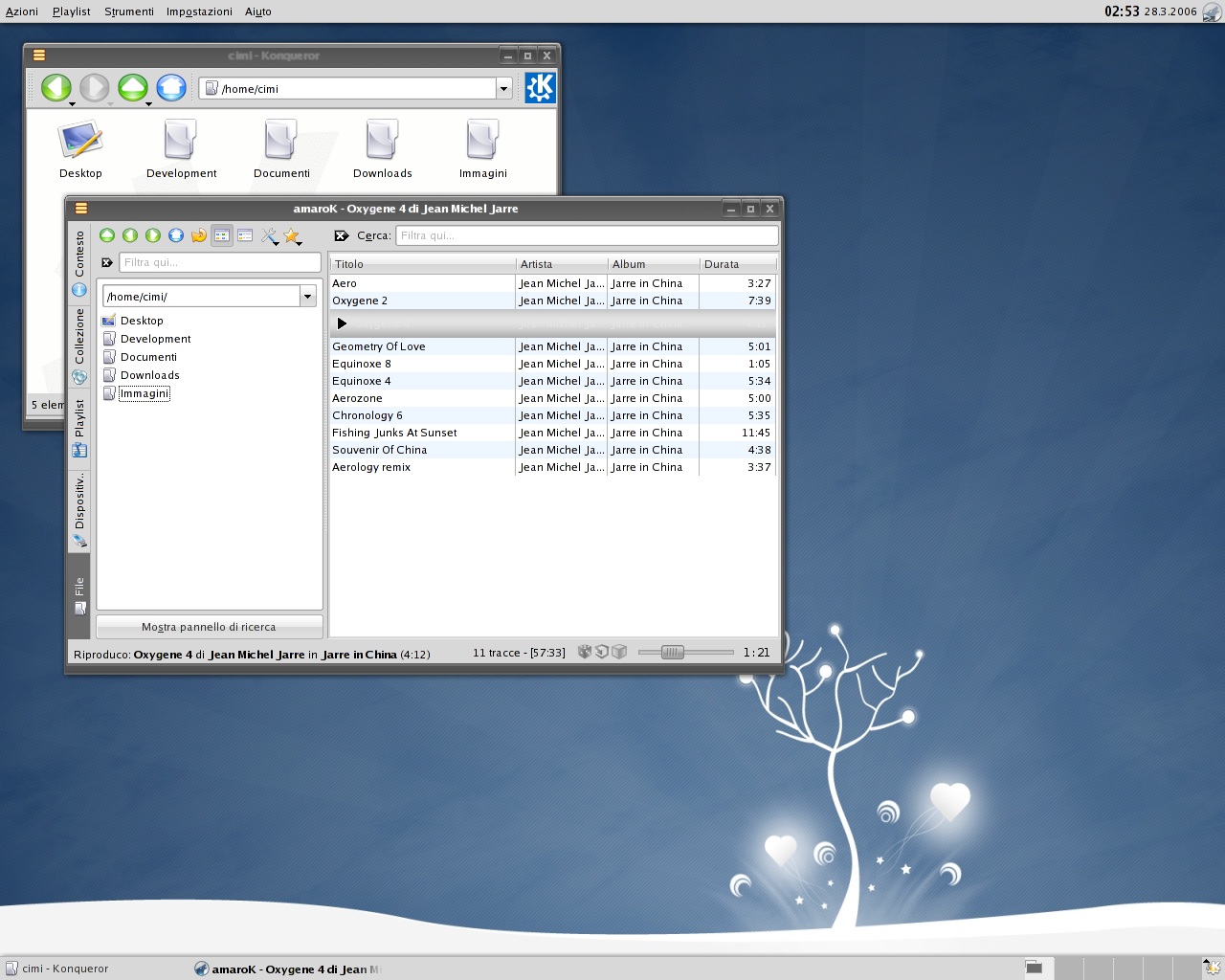Click the 02:53 clock in the top panel
The image size is (1225, 980).
click(x=1122, y=11)
